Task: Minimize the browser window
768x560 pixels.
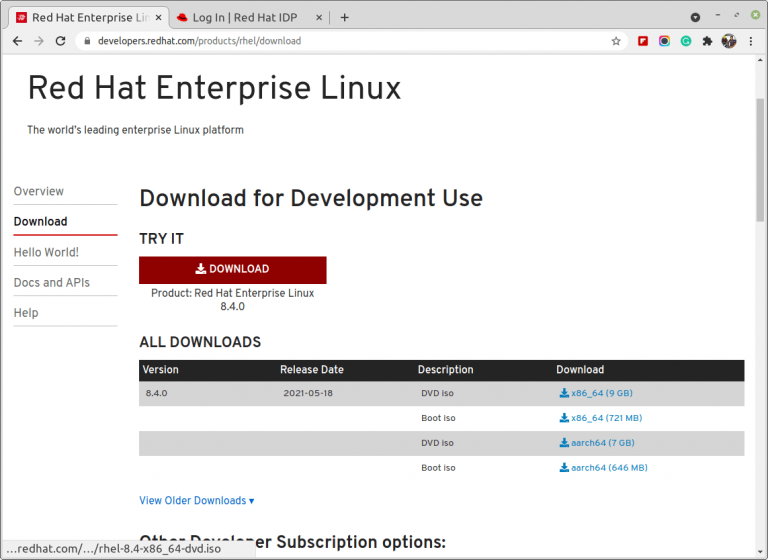Action: click(718, 15)
